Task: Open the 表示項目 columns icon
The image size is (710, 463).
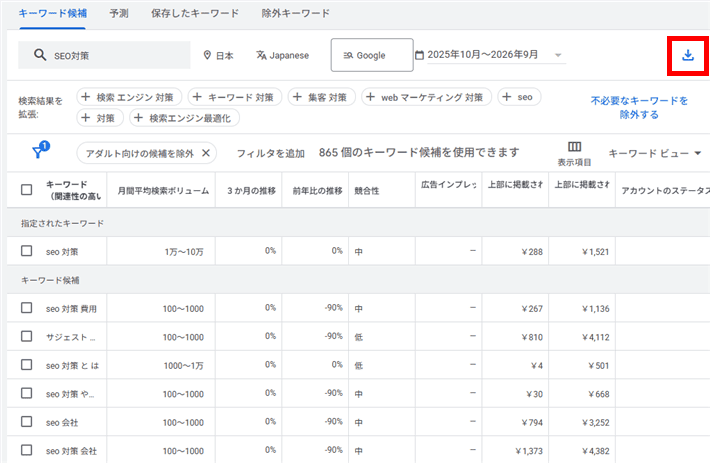Action: click(574, 147)
